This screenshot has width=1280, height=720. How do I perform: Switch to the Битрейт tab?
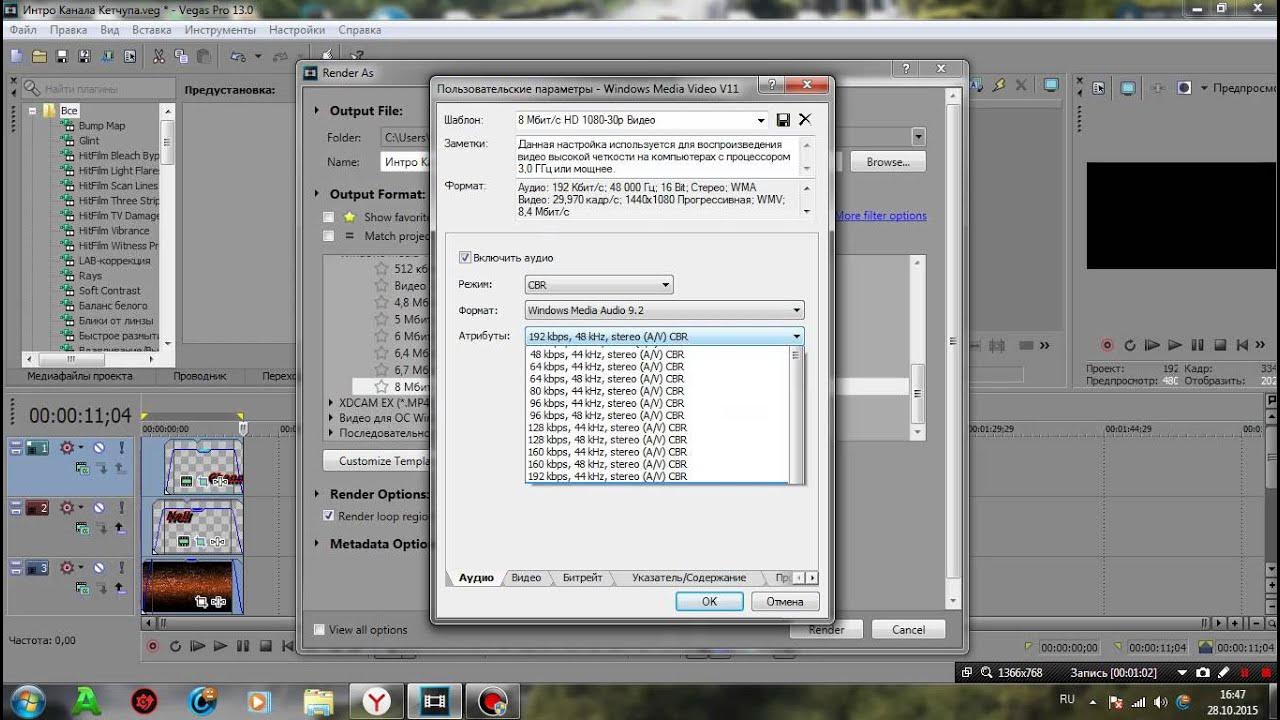[x=582, y=577]
